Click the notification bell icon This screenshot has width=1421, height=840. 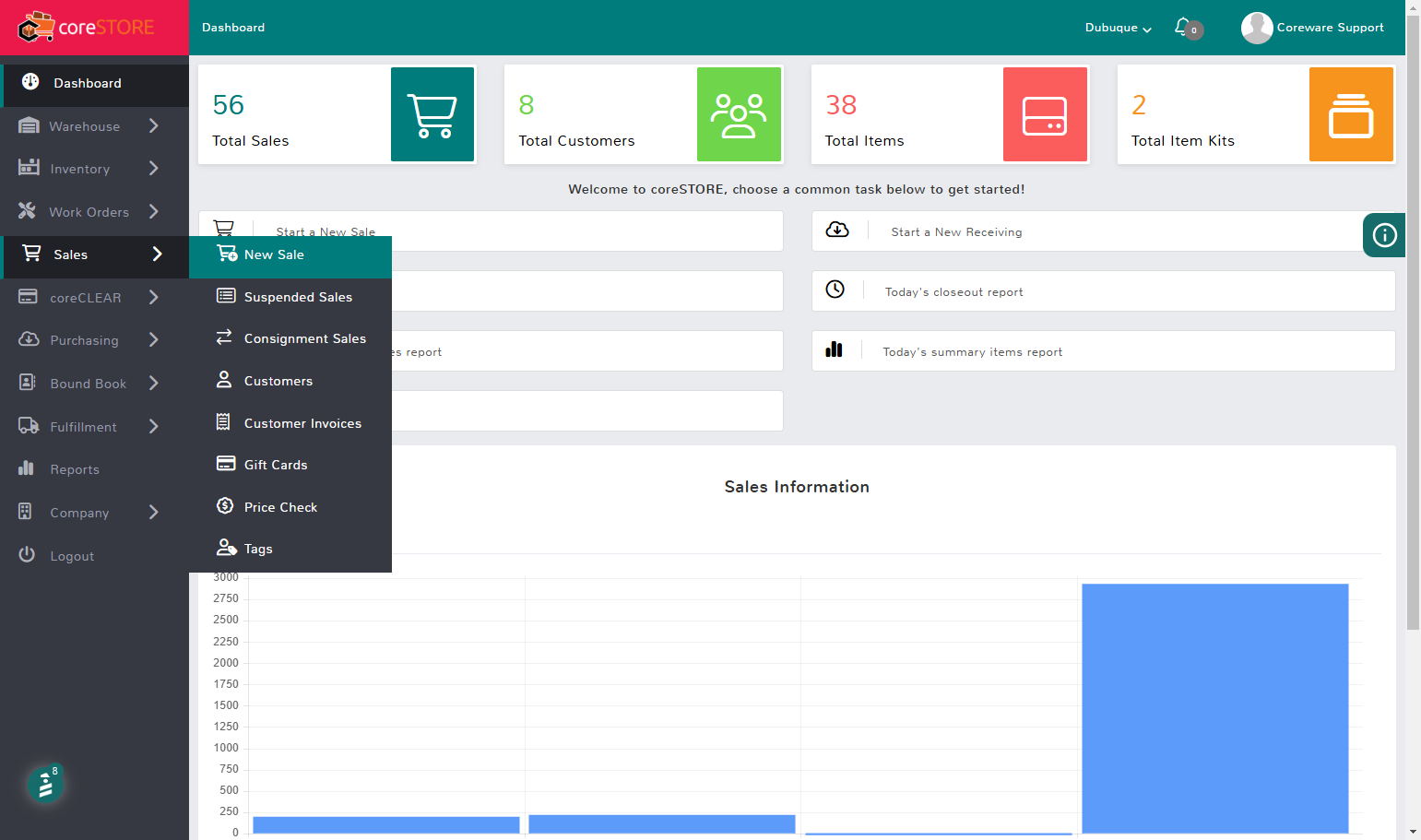click(1181, 27)
